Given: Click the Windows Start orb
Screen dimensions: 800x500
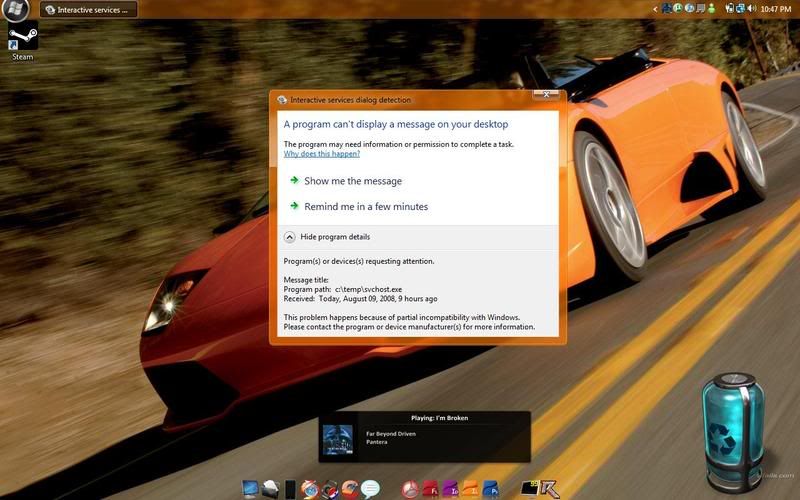Looking at the screenshot, I should pyautogui.click(x=14, y=10).
